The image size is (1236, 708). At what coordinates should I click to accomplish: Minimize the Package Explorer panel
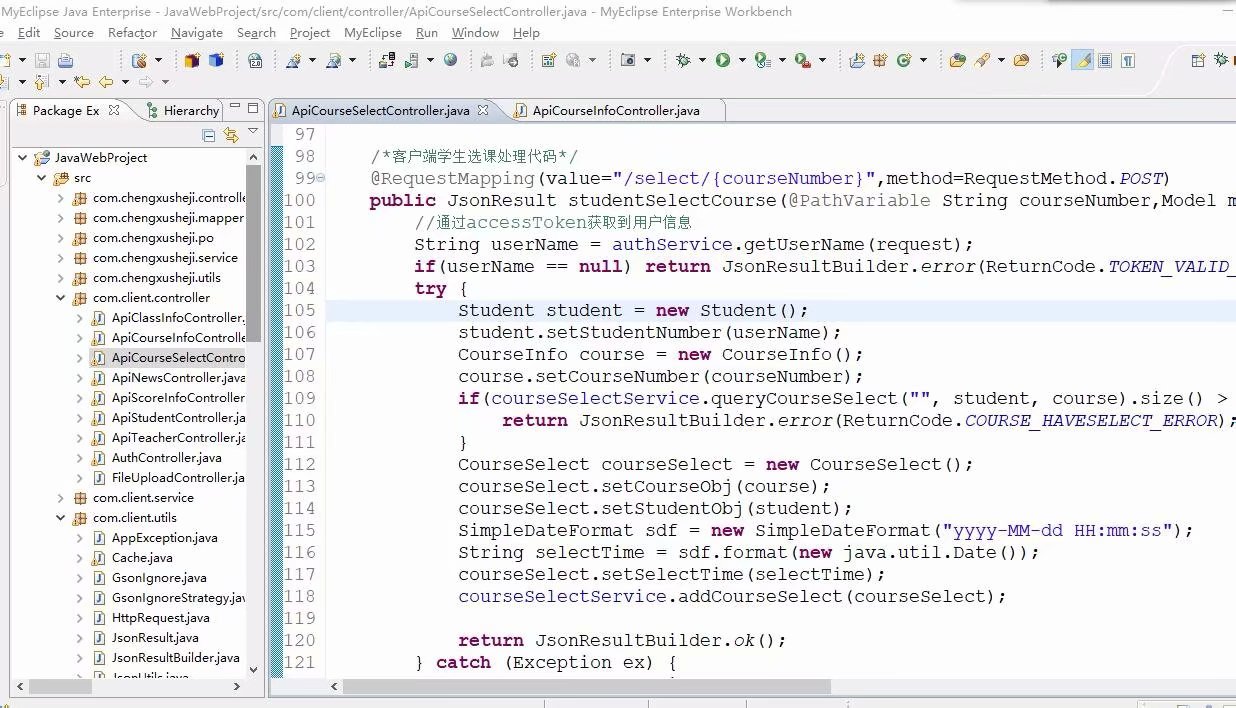point(235,108)
